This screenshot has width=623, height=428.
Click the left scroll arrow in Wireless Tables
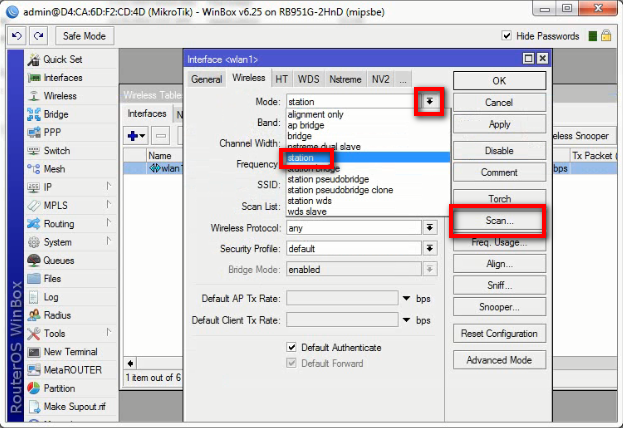(130, 363)
